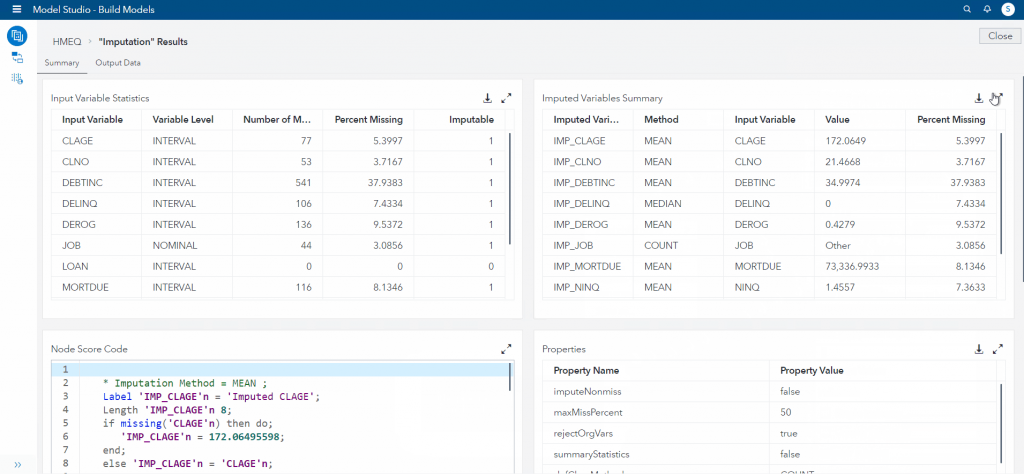1024x474 pixels.
Task: Click the Method column header
Action: pyautogui.click(x=661, y=119)
